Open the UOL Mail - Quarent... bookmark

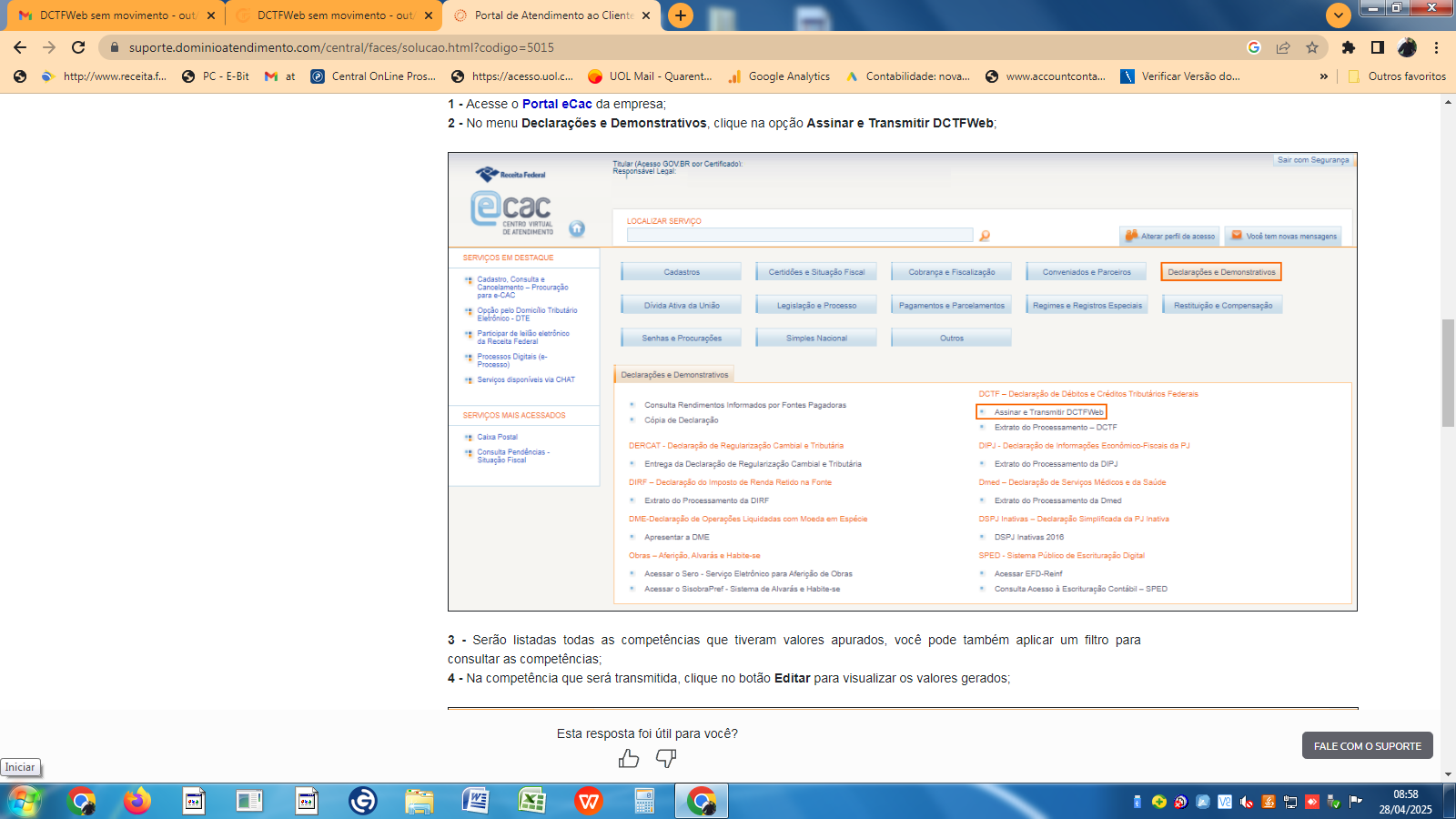(650, 76)
